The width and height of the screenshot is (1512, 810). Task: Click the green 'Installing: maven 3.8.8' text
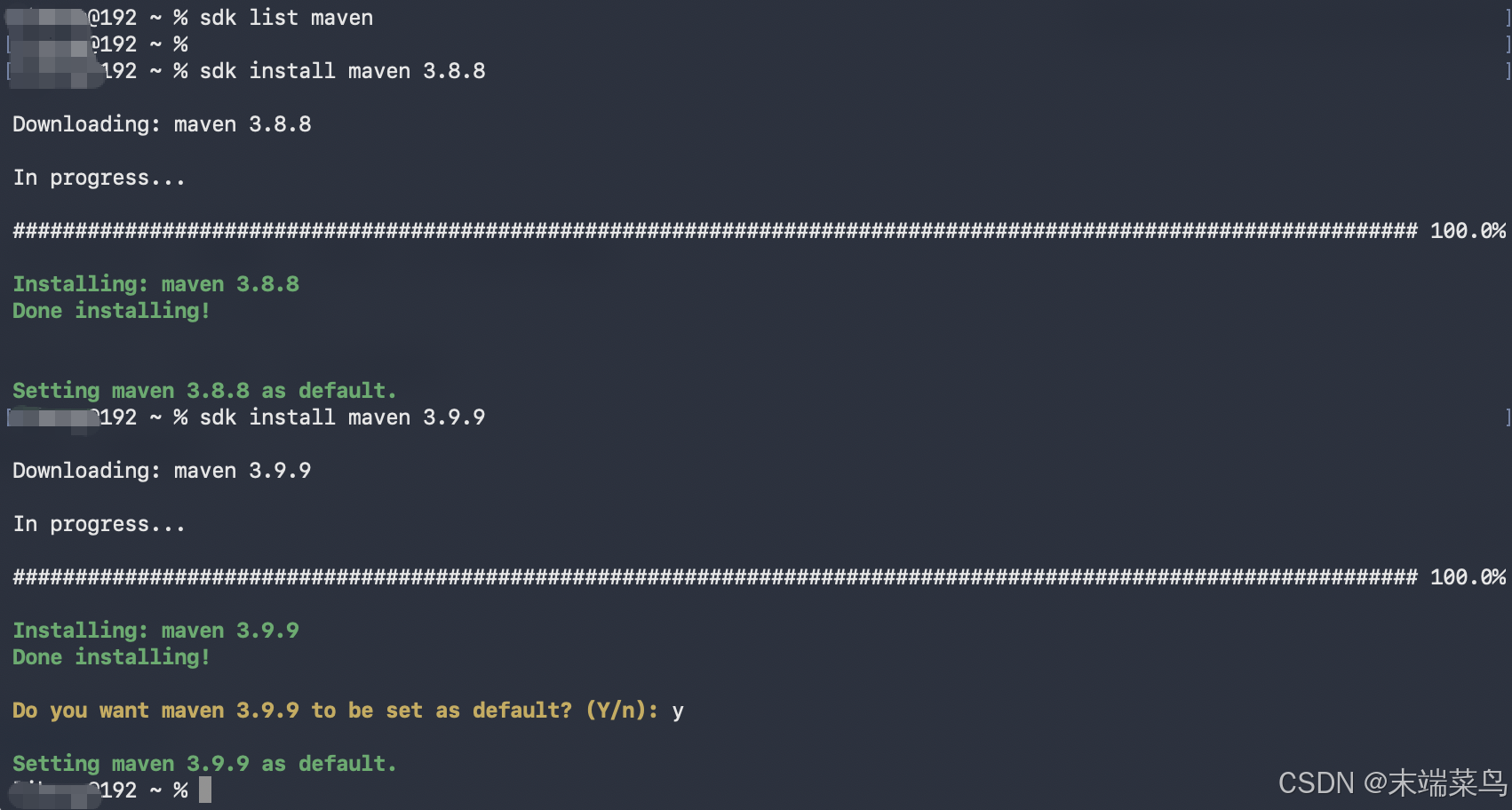[155, 284]
